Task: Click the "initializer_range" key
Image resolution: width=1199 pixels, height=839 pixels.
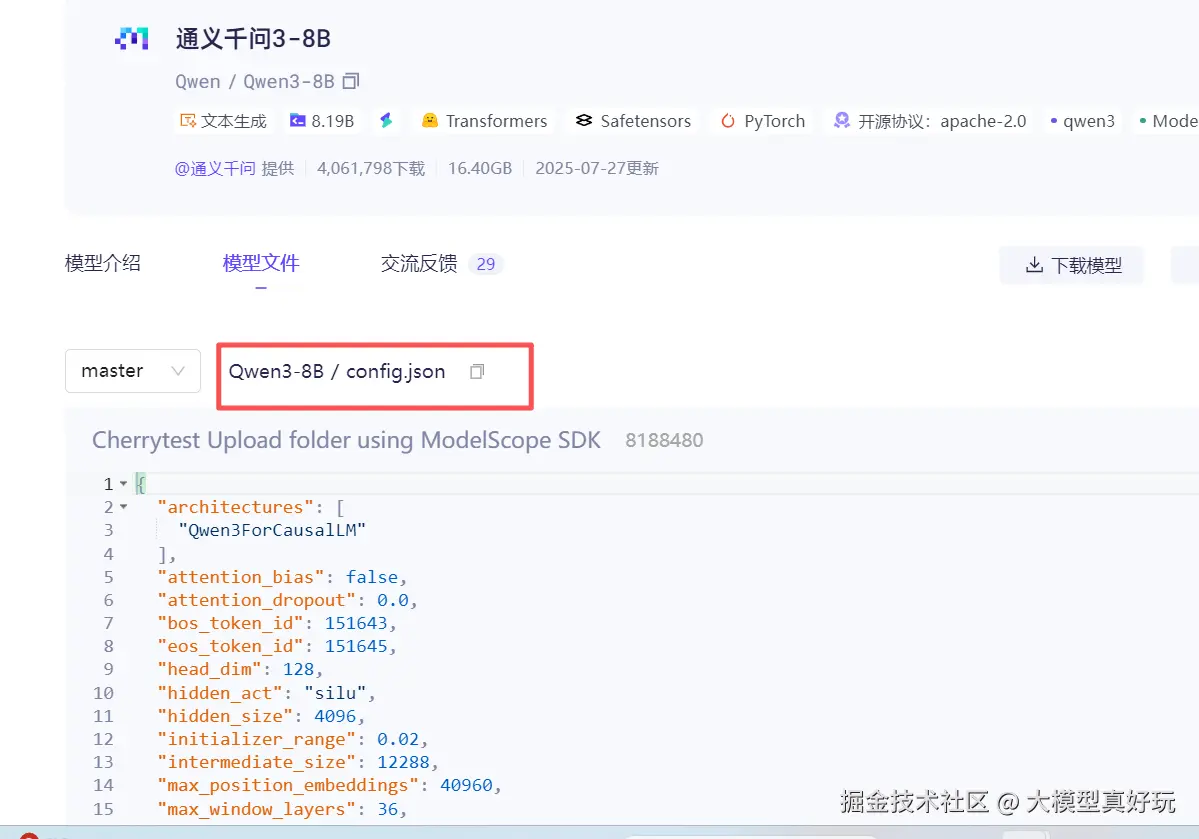Action: click(256, 739)
